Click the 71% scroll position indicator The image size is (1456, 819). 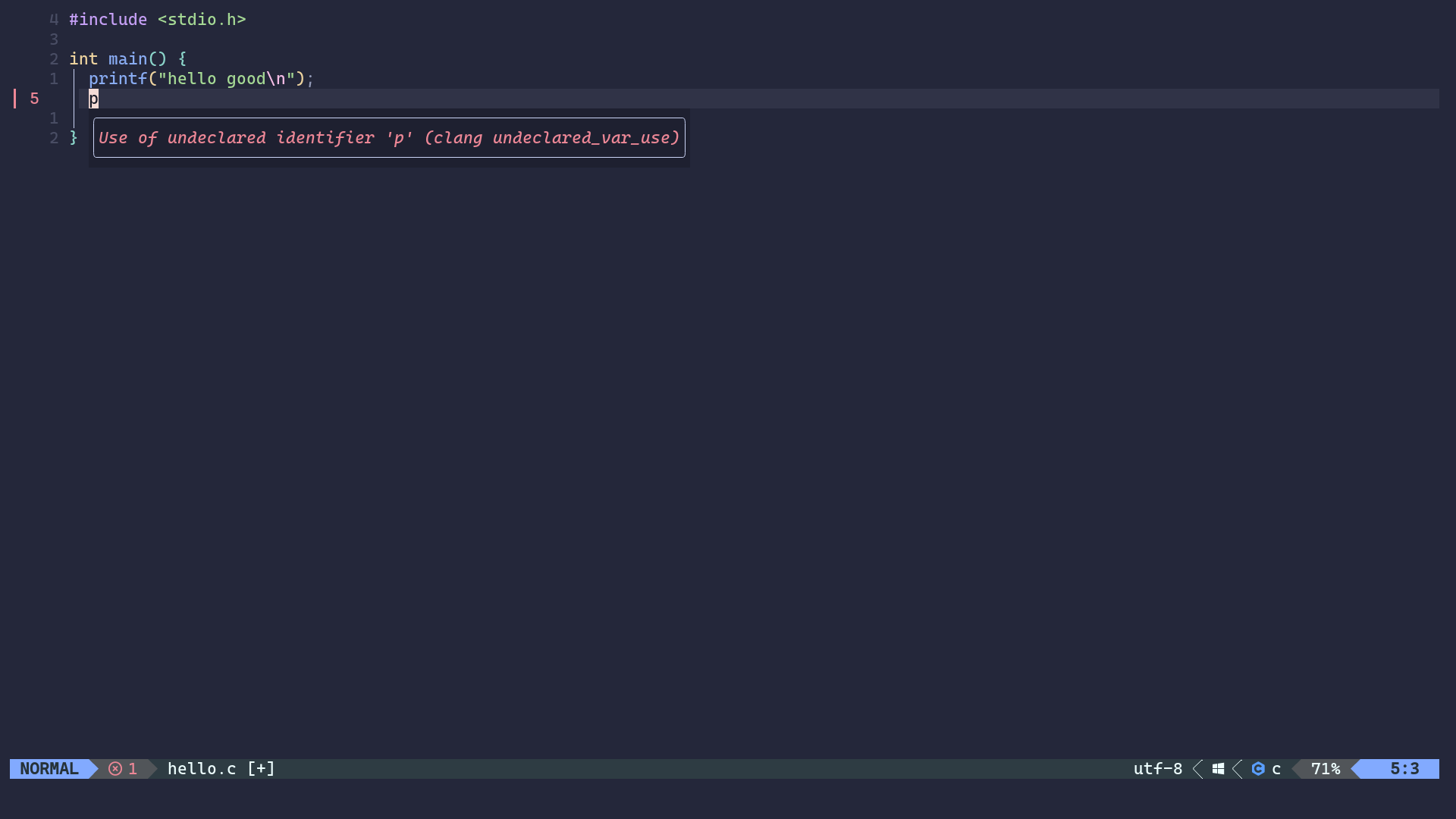[x=1326, y=769]
